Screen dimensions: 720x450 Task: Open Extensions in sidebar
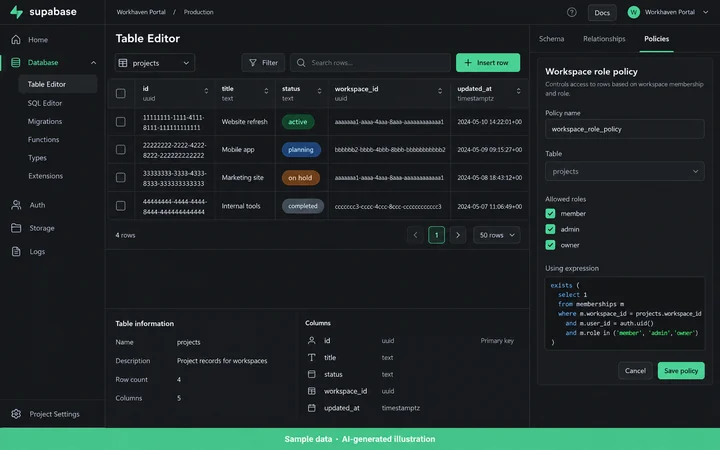tap(45, 176)
